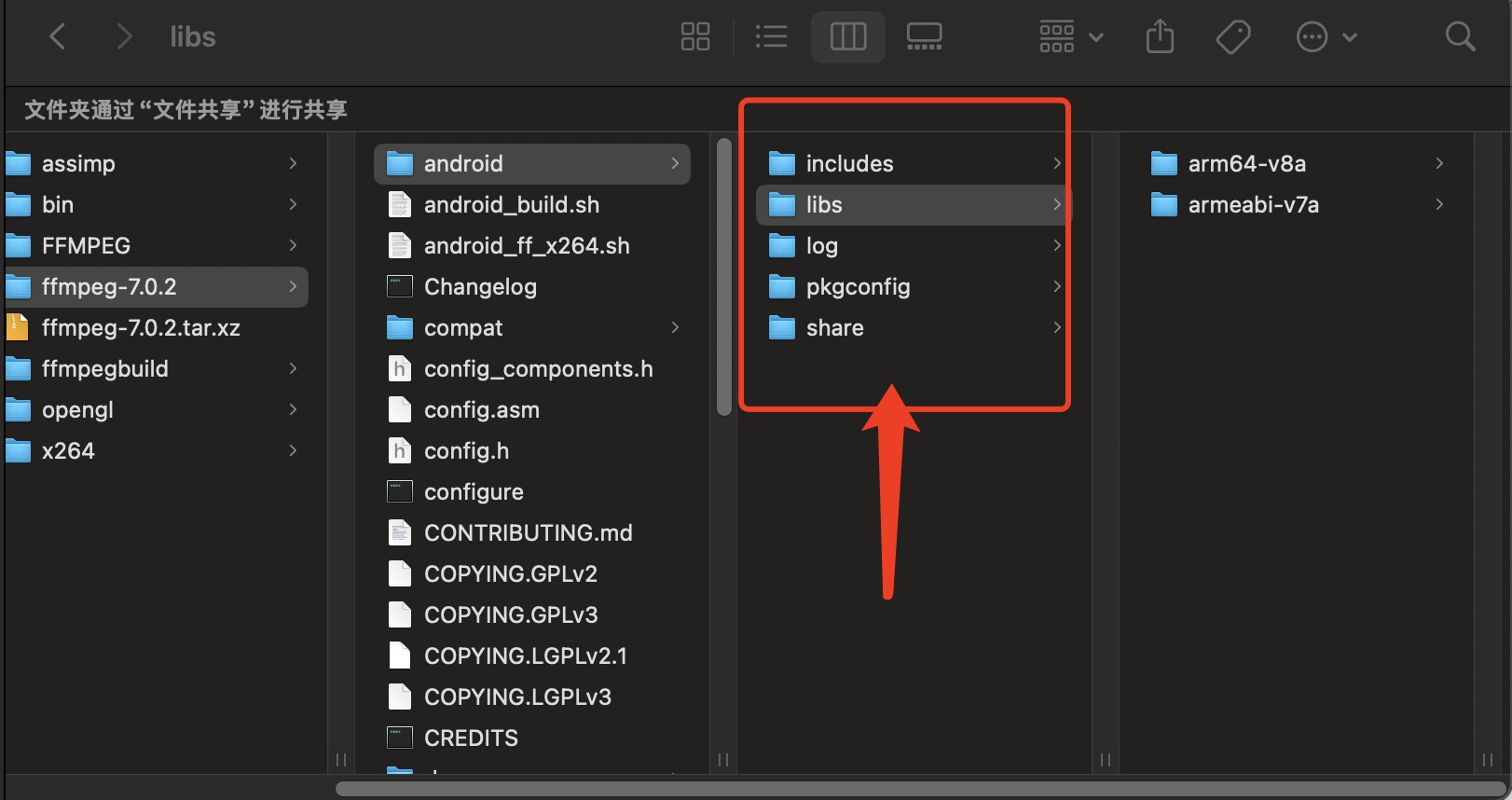1512x800 pixels.
Task: Go forward with the Finder forward arrow
Action: click(123, 37)
